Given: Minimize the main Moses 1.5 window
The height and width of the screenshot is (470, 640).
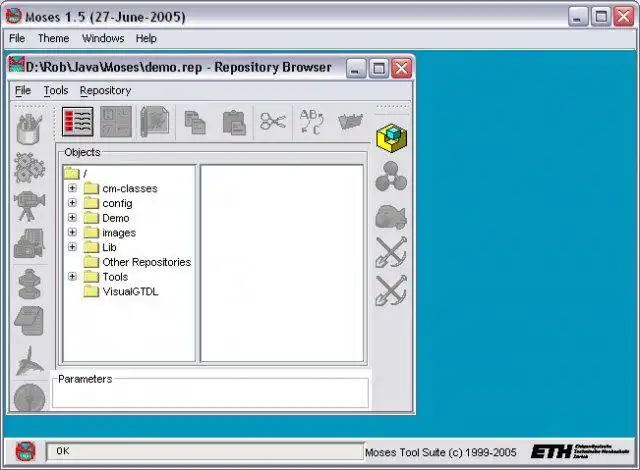Looking at the screenshot, I should click(578, 17).
